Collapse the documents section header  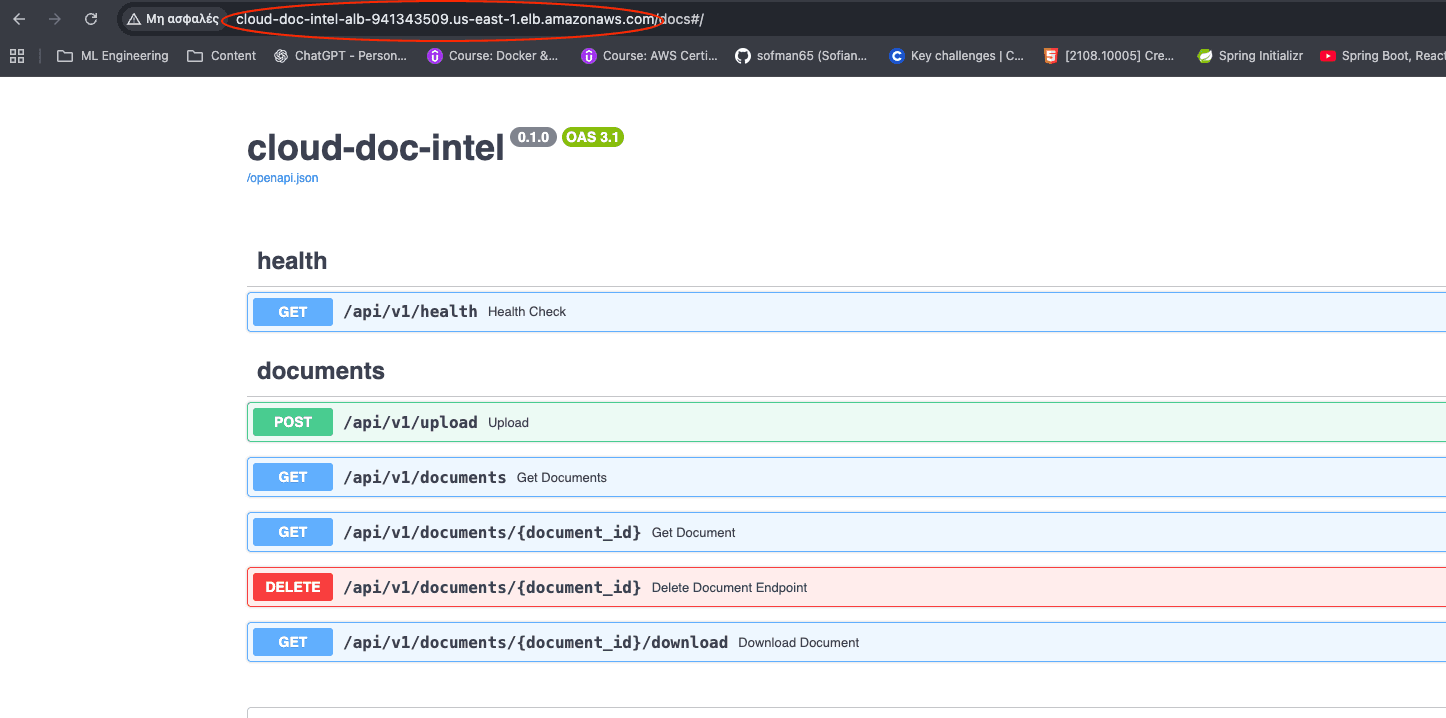tap(321, 371)
